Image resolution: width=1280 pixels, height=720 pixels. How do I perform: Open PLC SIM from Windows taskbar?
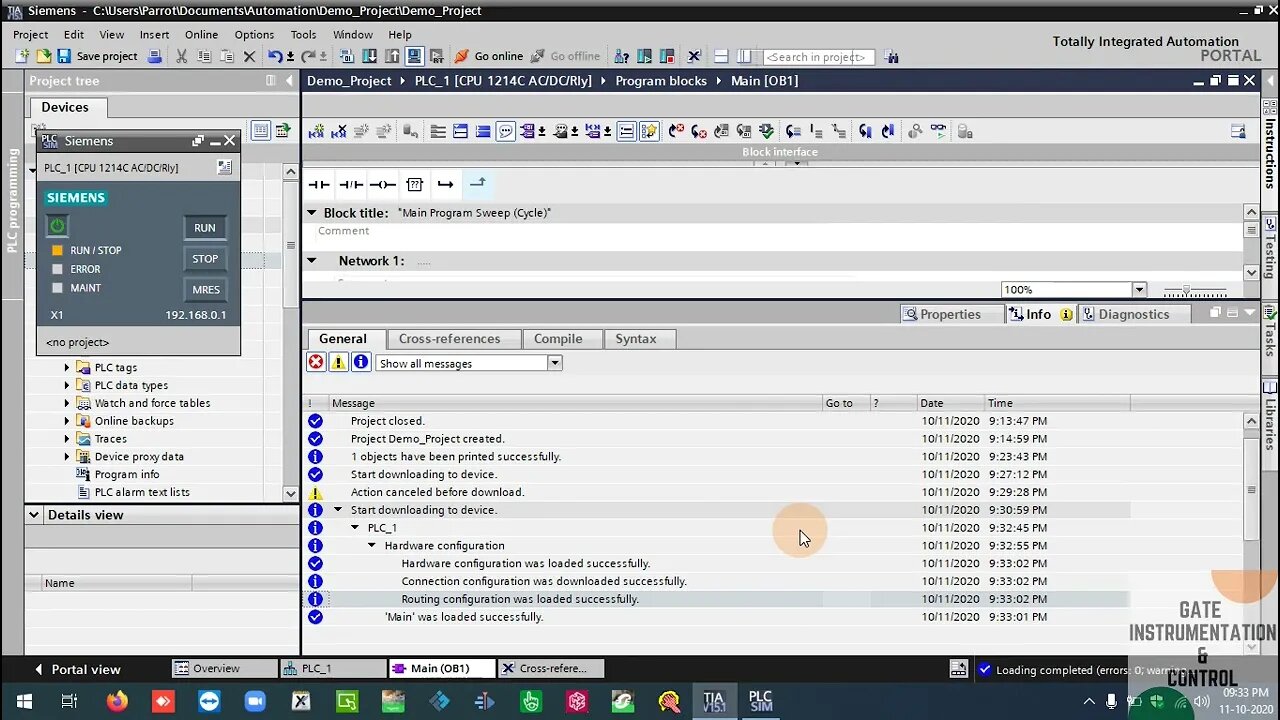[x=760, y=701]
